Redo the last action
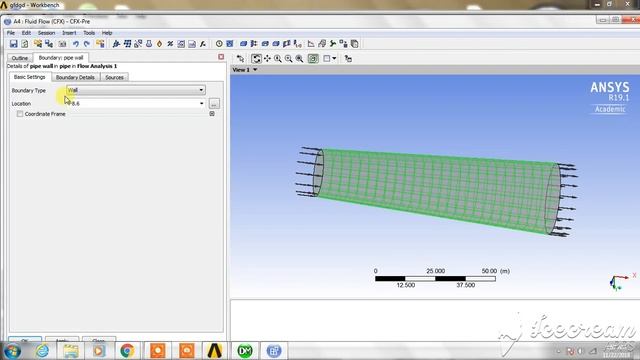 pyautogui.click(x=87, y=44)
